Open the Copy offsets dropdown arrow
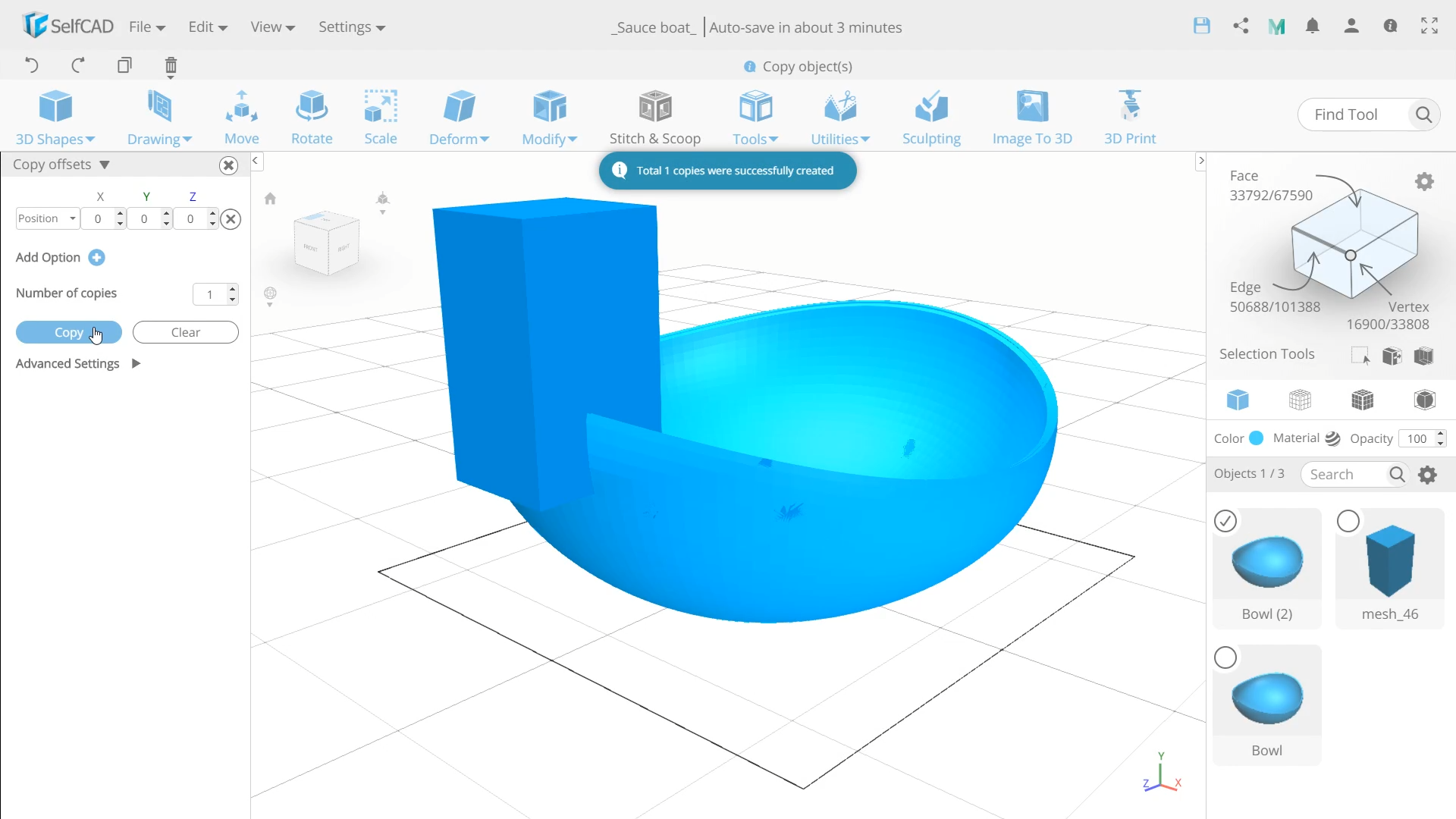The width and height of the screenshot is (1456, 819). (x=105, y=165)
